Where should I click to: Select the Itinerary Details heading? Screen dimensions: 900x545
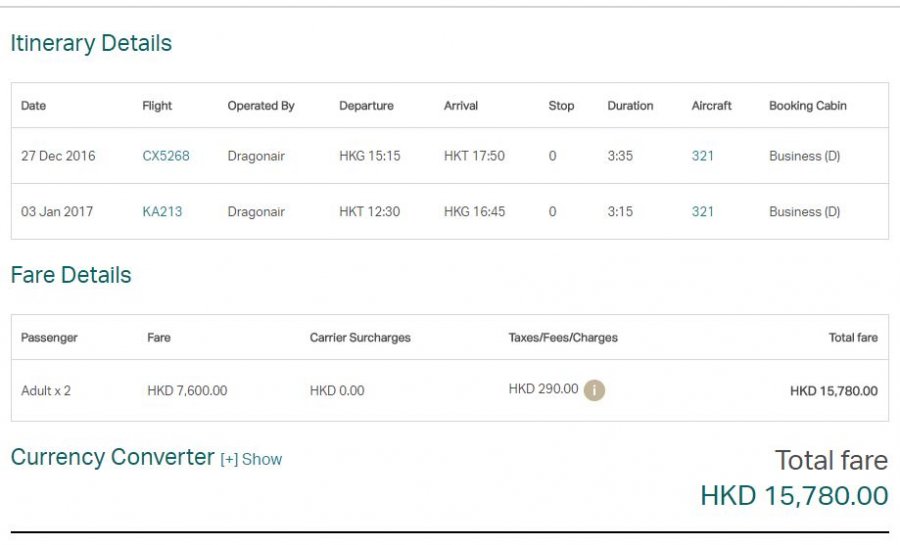click(91, 44)
